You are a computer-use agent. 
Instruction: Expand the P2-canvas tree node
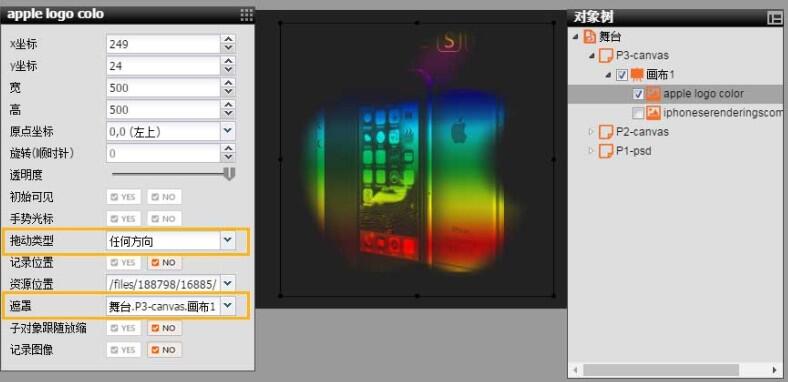click(592, 132)
